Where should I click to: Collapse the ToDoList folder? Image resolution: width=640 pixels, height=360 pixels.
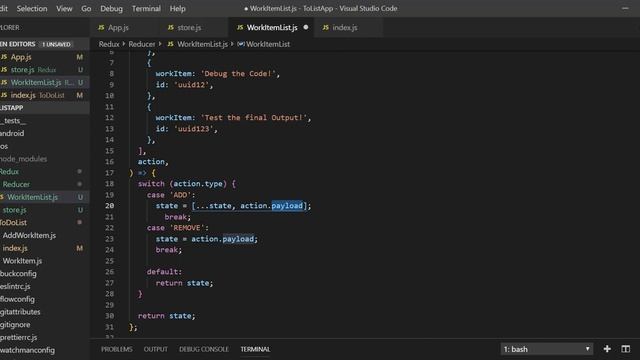(44, 222)
